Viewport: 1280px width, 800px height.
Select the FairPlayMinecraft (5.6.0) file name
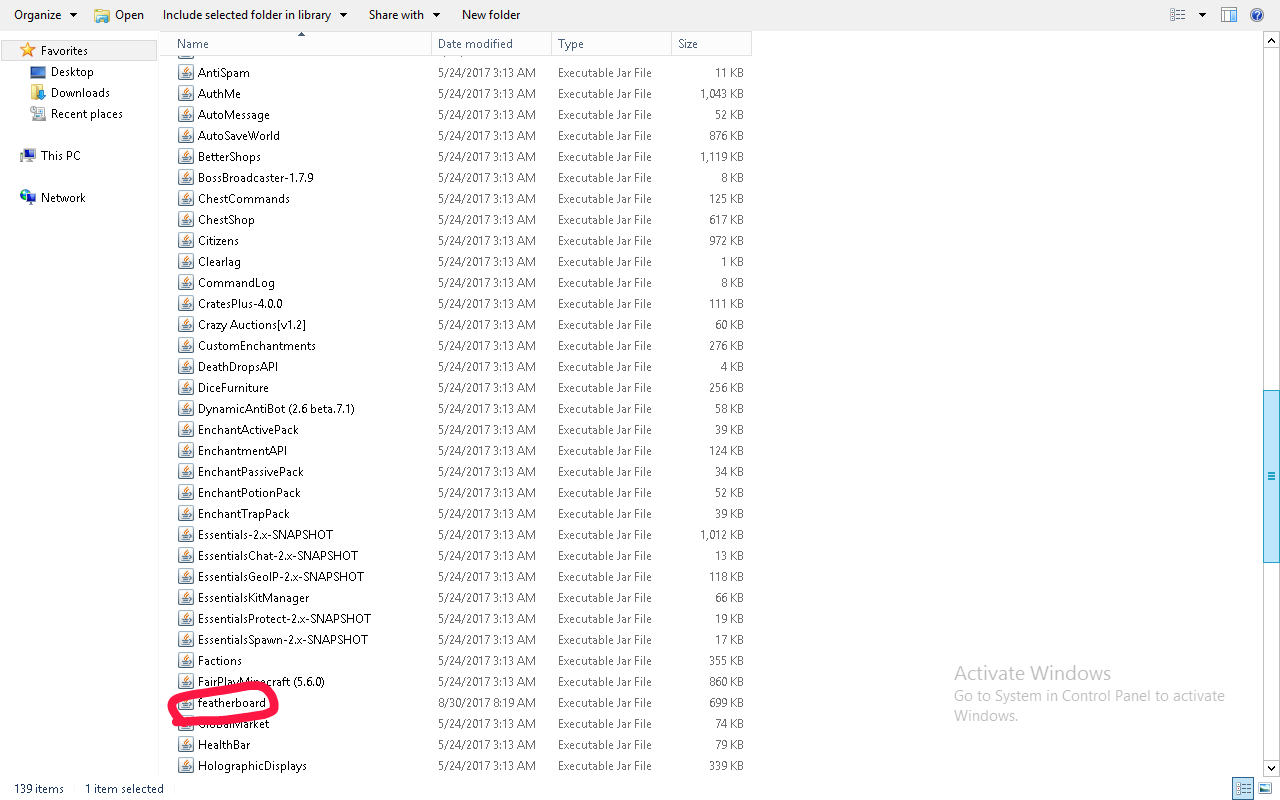pos(261,682)
